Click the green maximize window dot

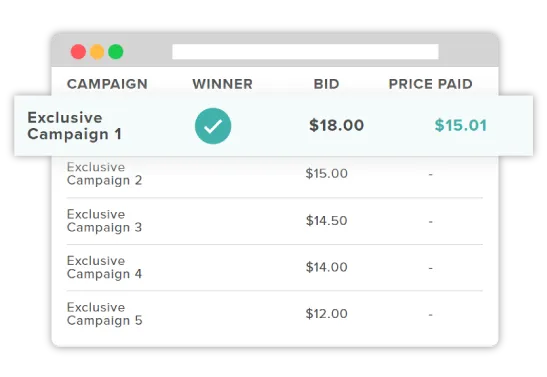[116, 52]
